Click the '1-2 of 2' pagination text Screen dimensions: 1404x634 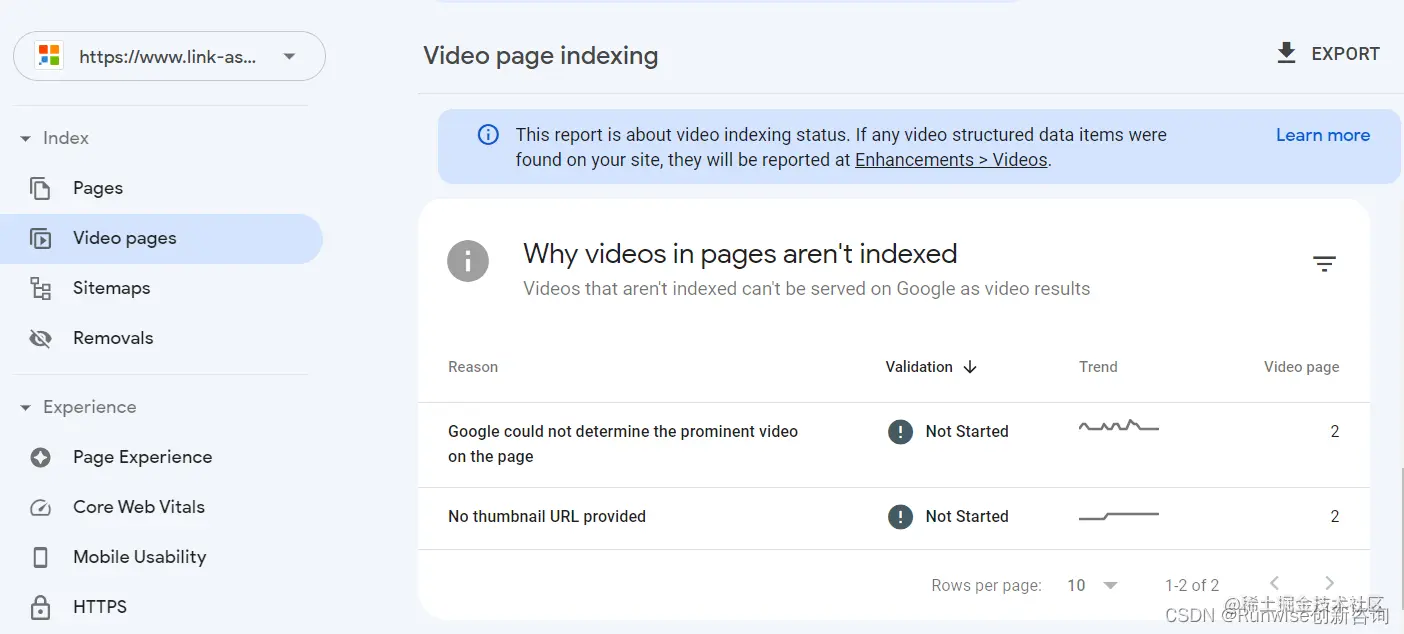(1192, 585)
